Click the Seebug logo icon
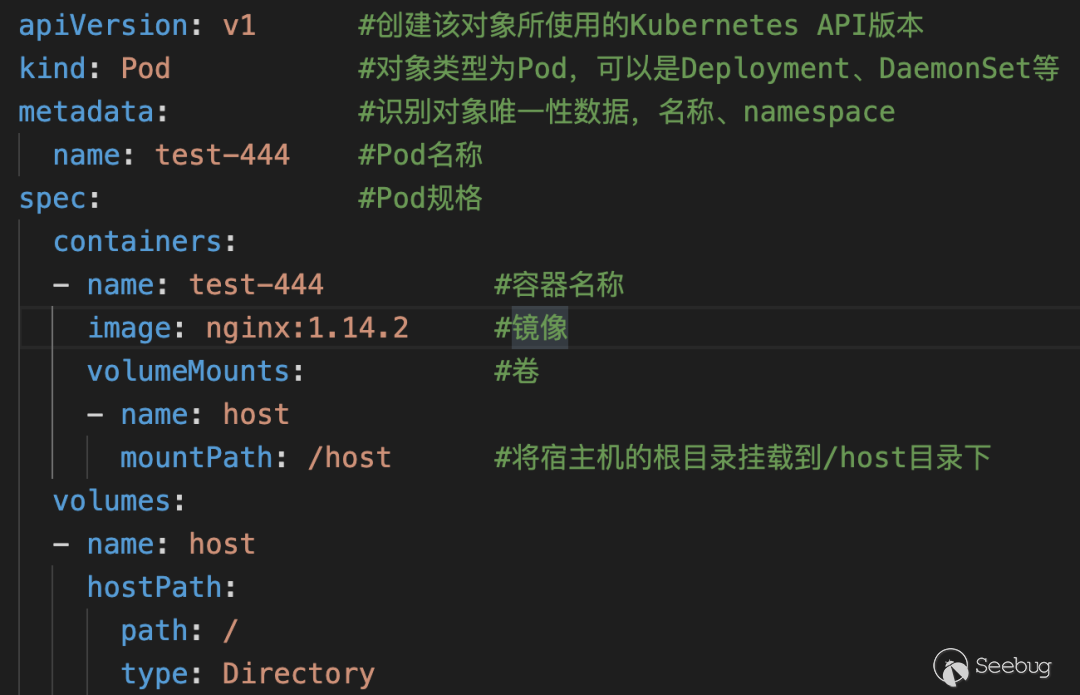 951,665
